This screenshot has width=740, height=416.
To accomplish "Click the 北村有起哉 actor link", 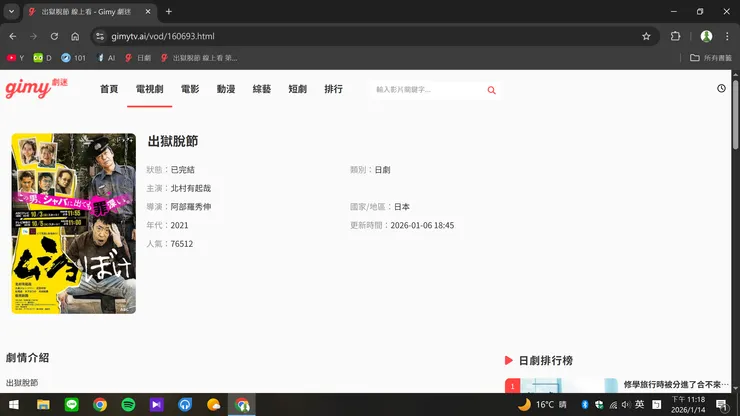I will point(191,188).
